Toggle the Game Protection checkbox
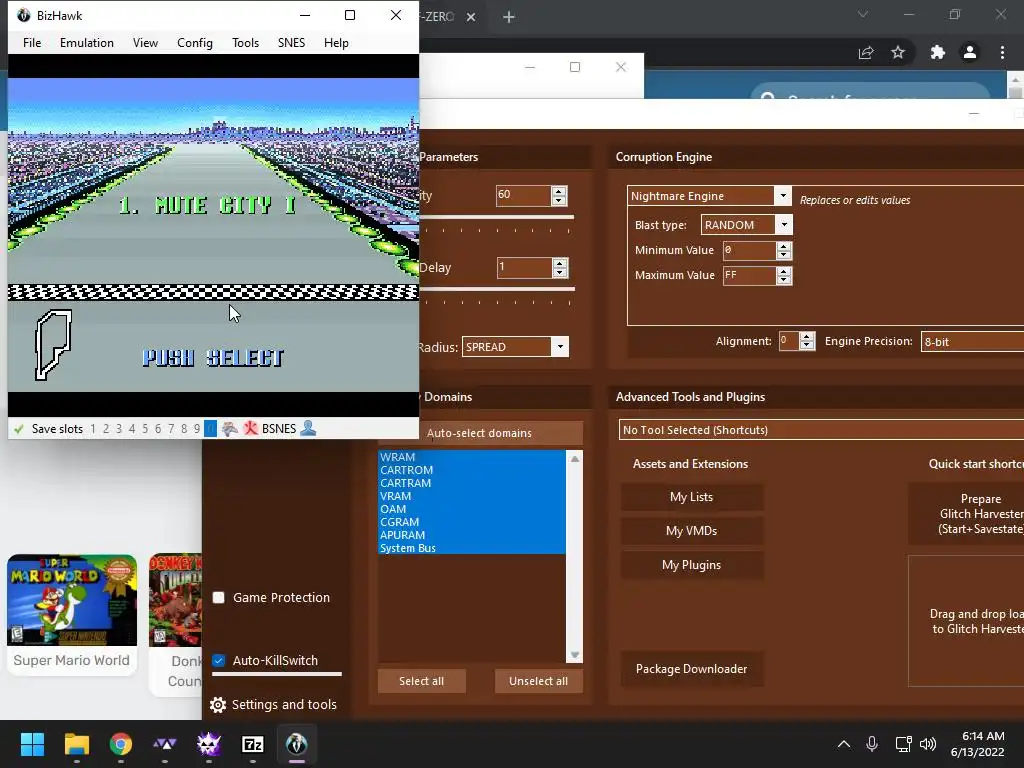The width and height of the screenshot is (1024, 768). pos(219,598)
